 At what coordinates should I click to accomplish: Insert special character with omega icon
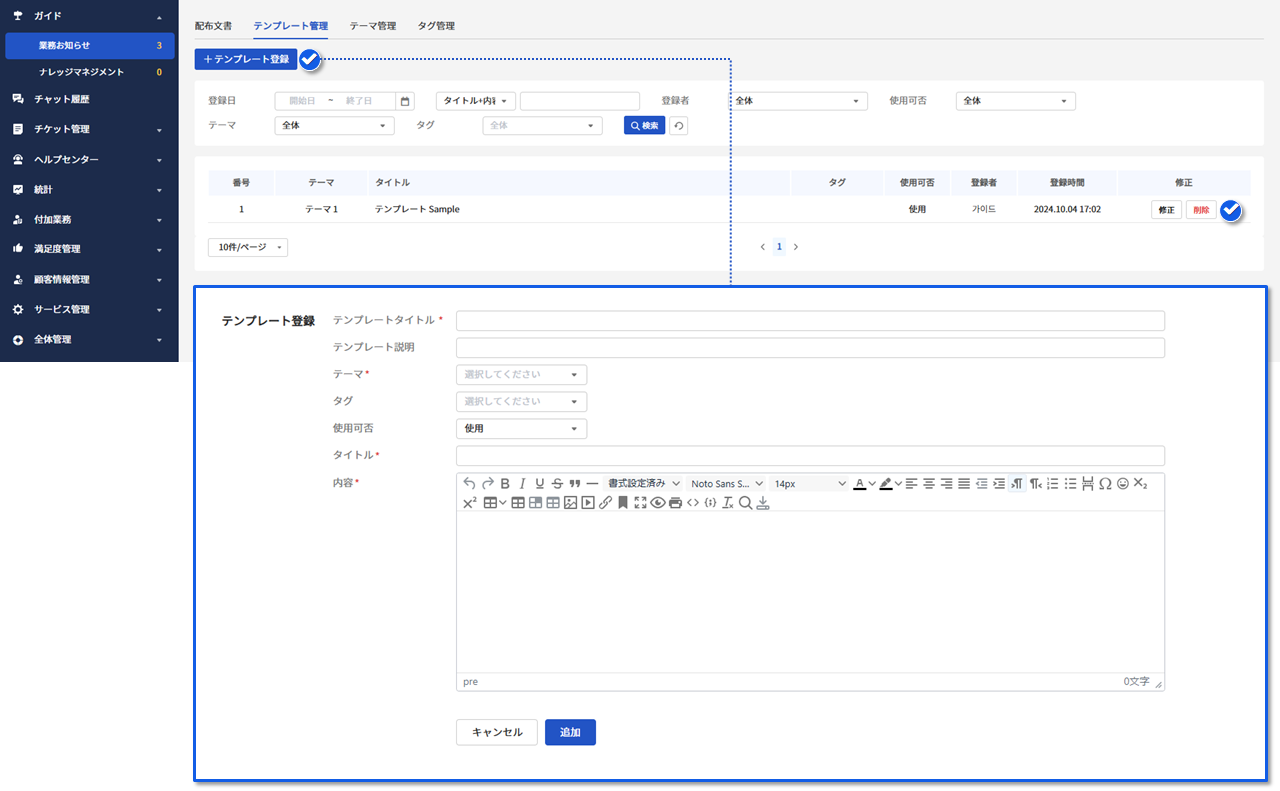tap(1105, 484)
